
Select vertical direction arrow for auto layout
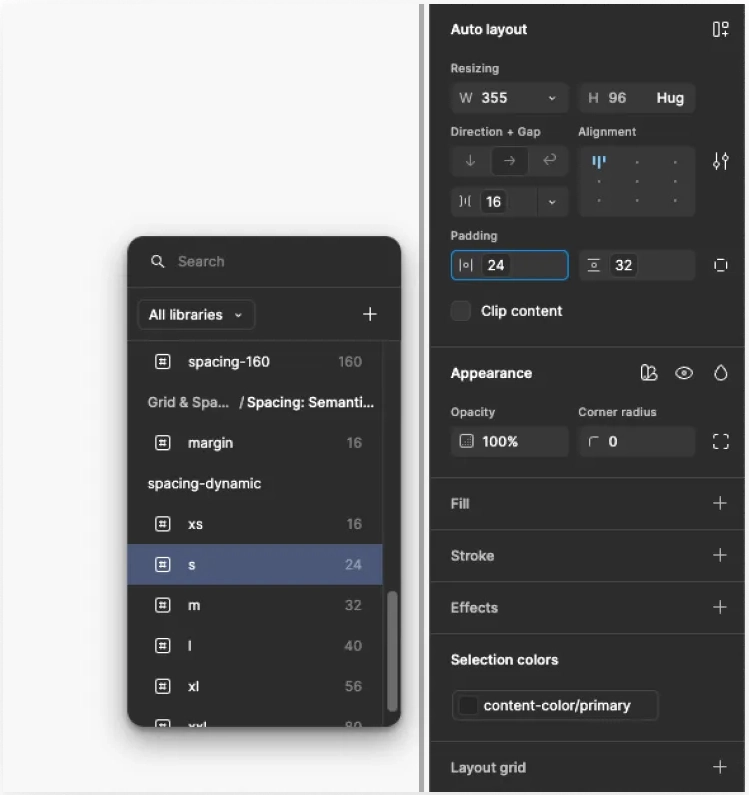[x=470, y=161]
